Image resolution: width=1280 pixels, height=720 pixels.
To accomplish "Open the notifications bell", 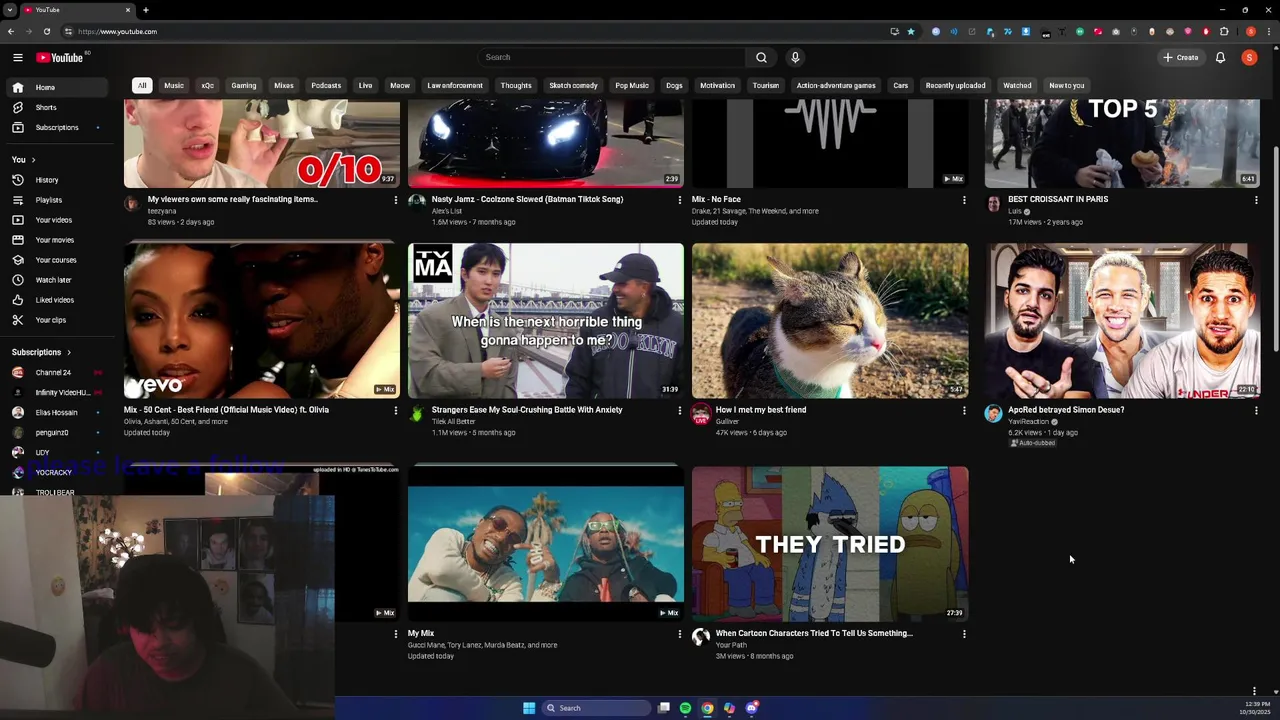I will click(1220, 57).
